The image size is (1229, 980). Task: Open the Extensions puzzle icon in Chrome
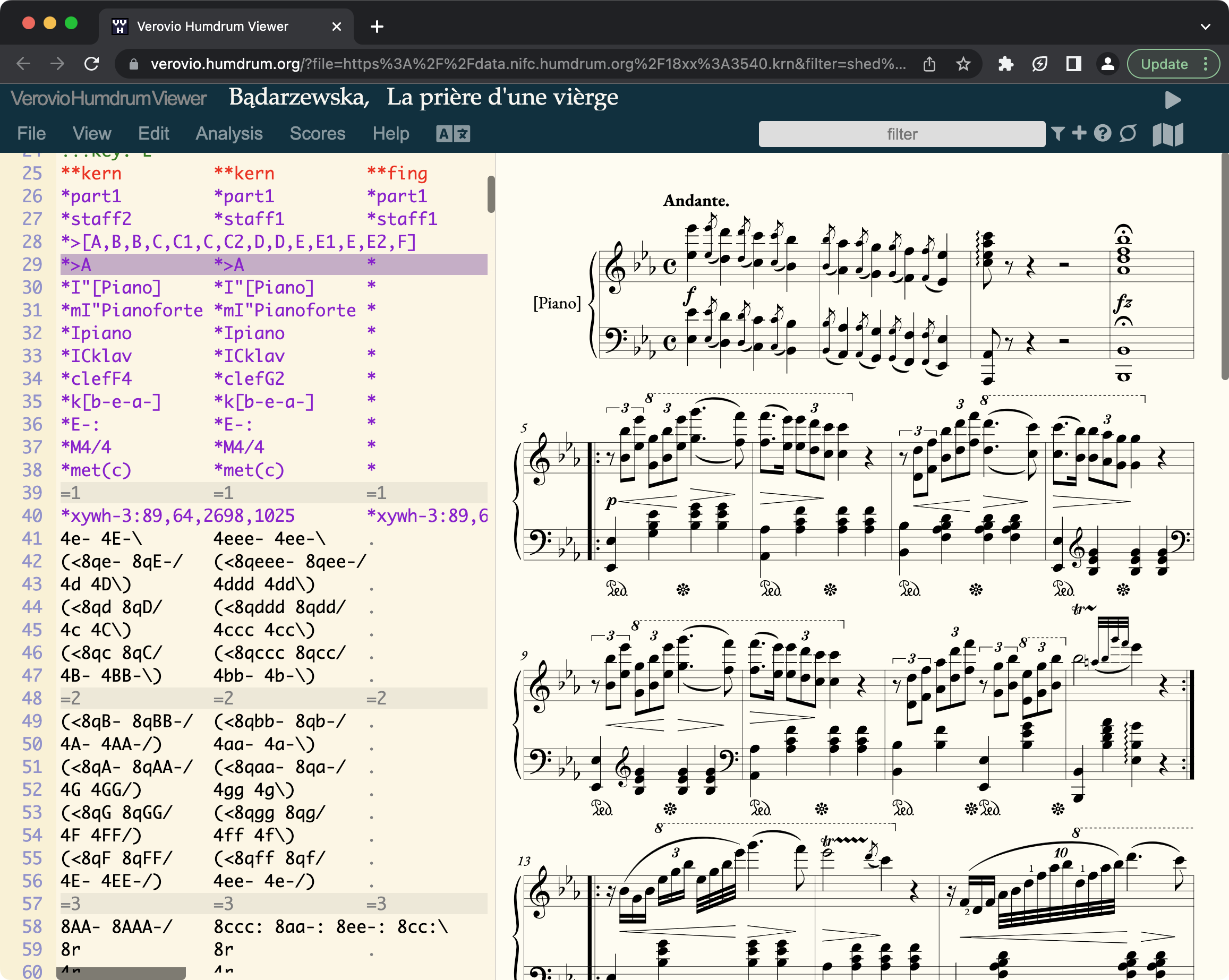point(1006,64)
